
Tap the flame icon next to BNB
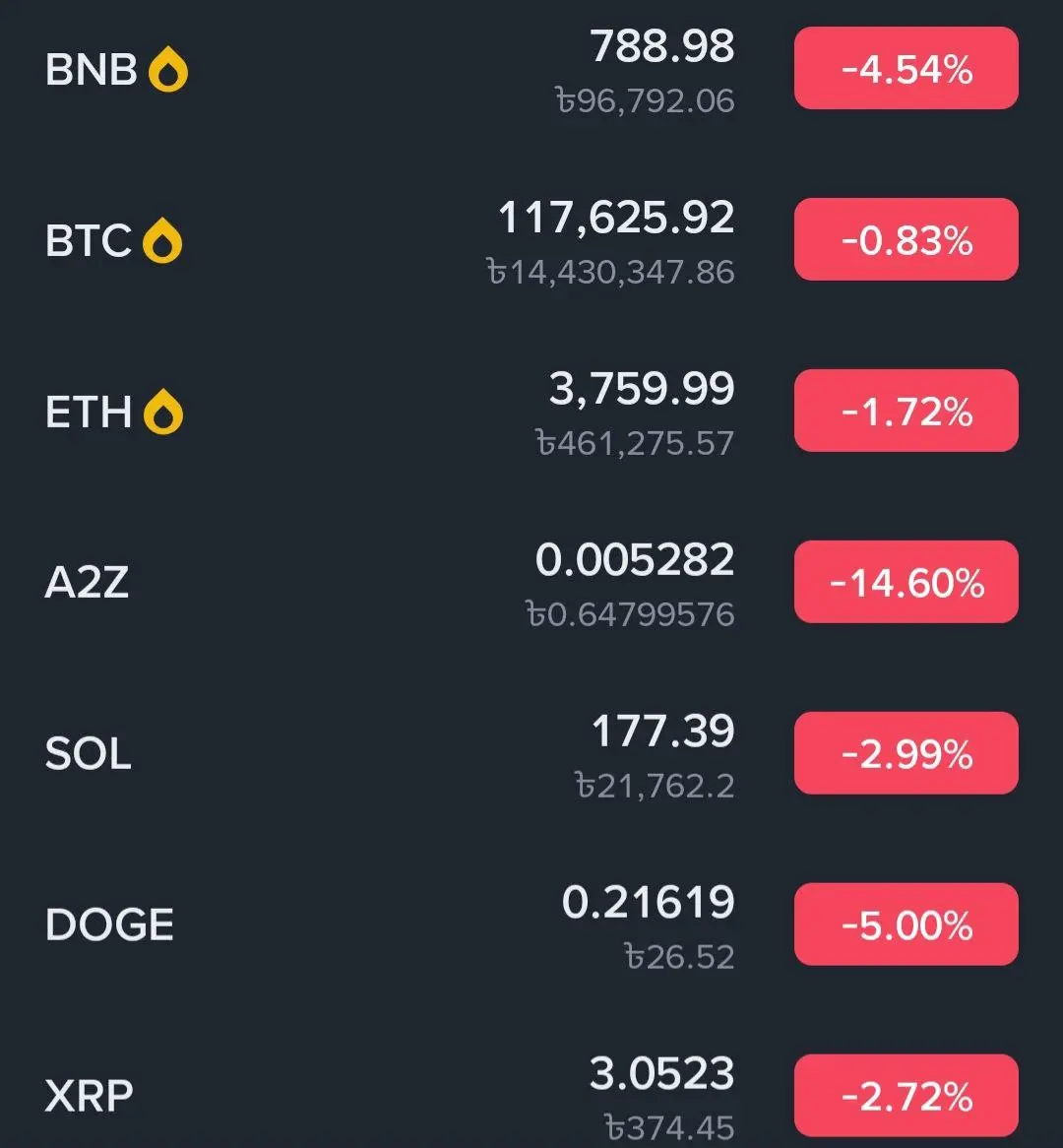point(168,69)
